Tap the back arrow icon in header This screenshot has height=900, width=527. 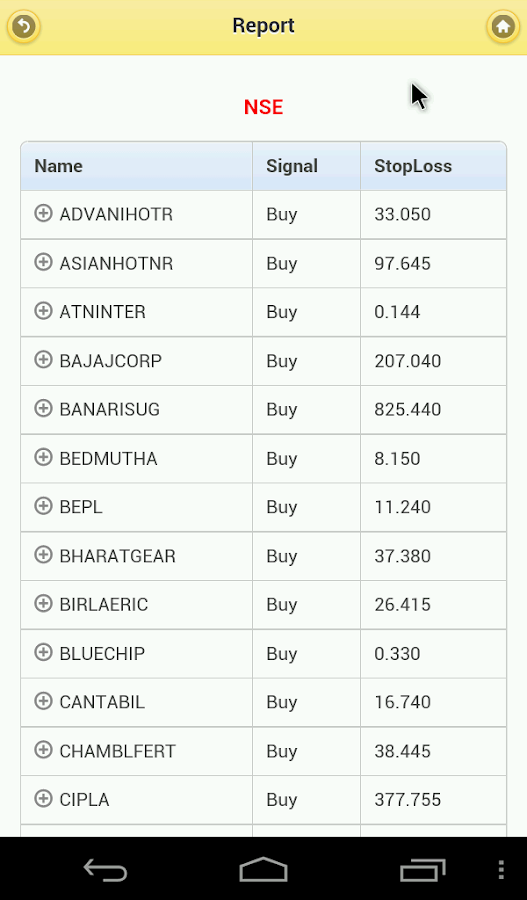(24, 26)
